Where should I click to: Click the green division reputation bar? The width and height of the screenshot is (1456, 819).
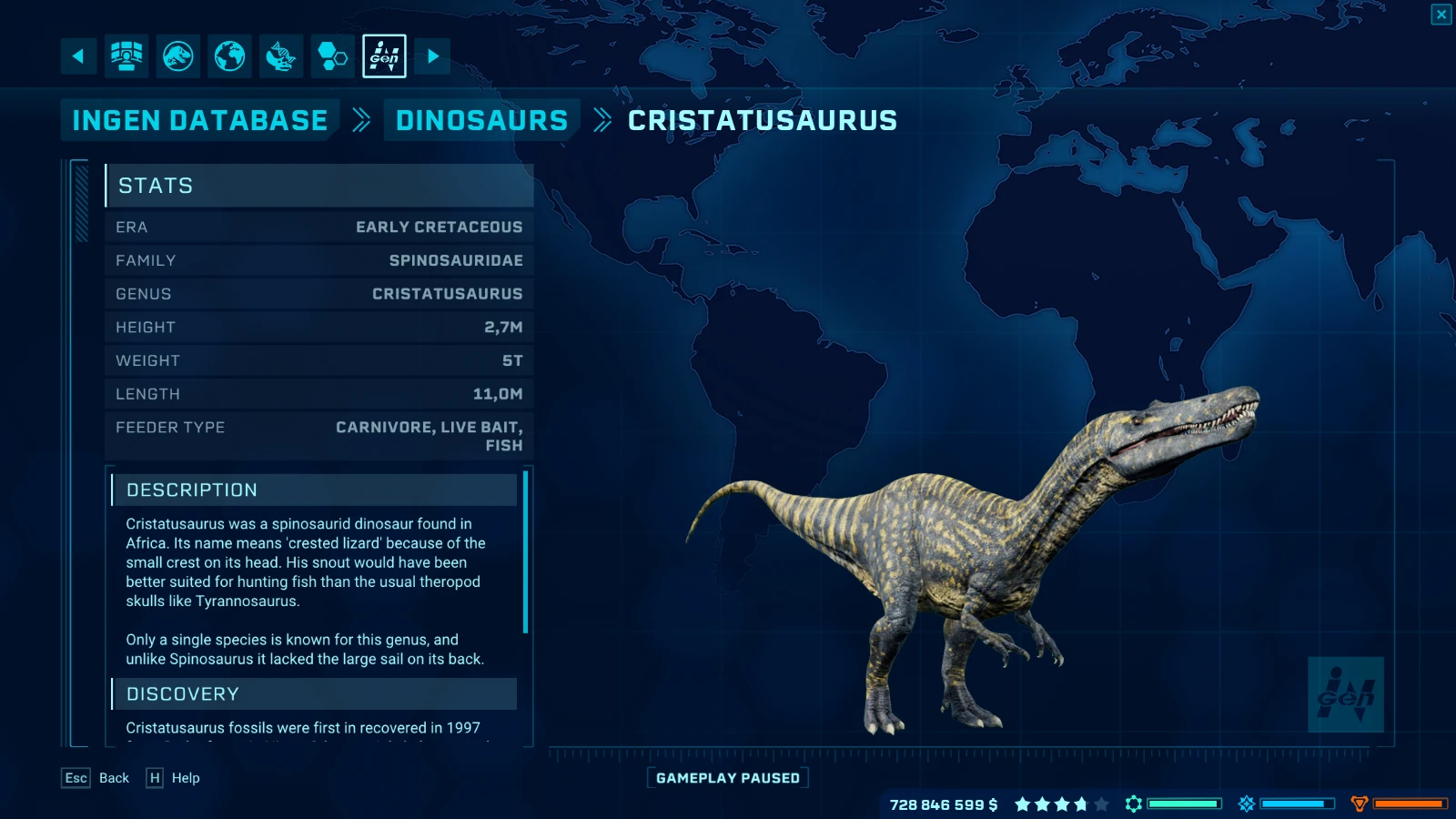1184,804
